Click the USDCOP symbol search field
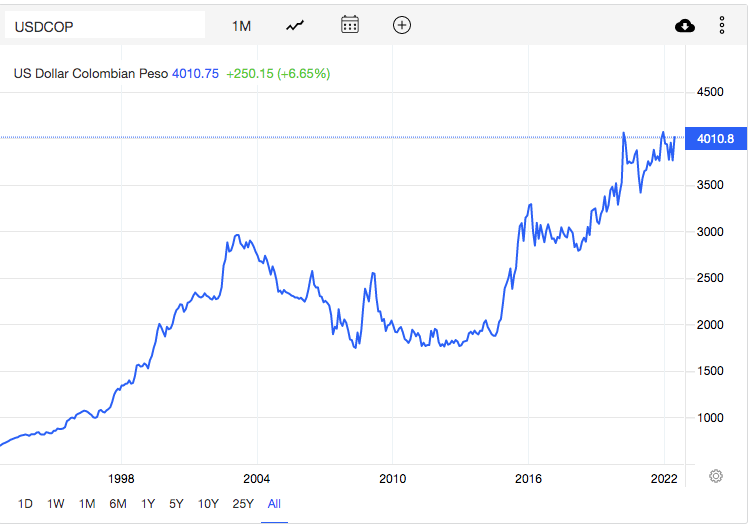 click(x=105, y=25)
